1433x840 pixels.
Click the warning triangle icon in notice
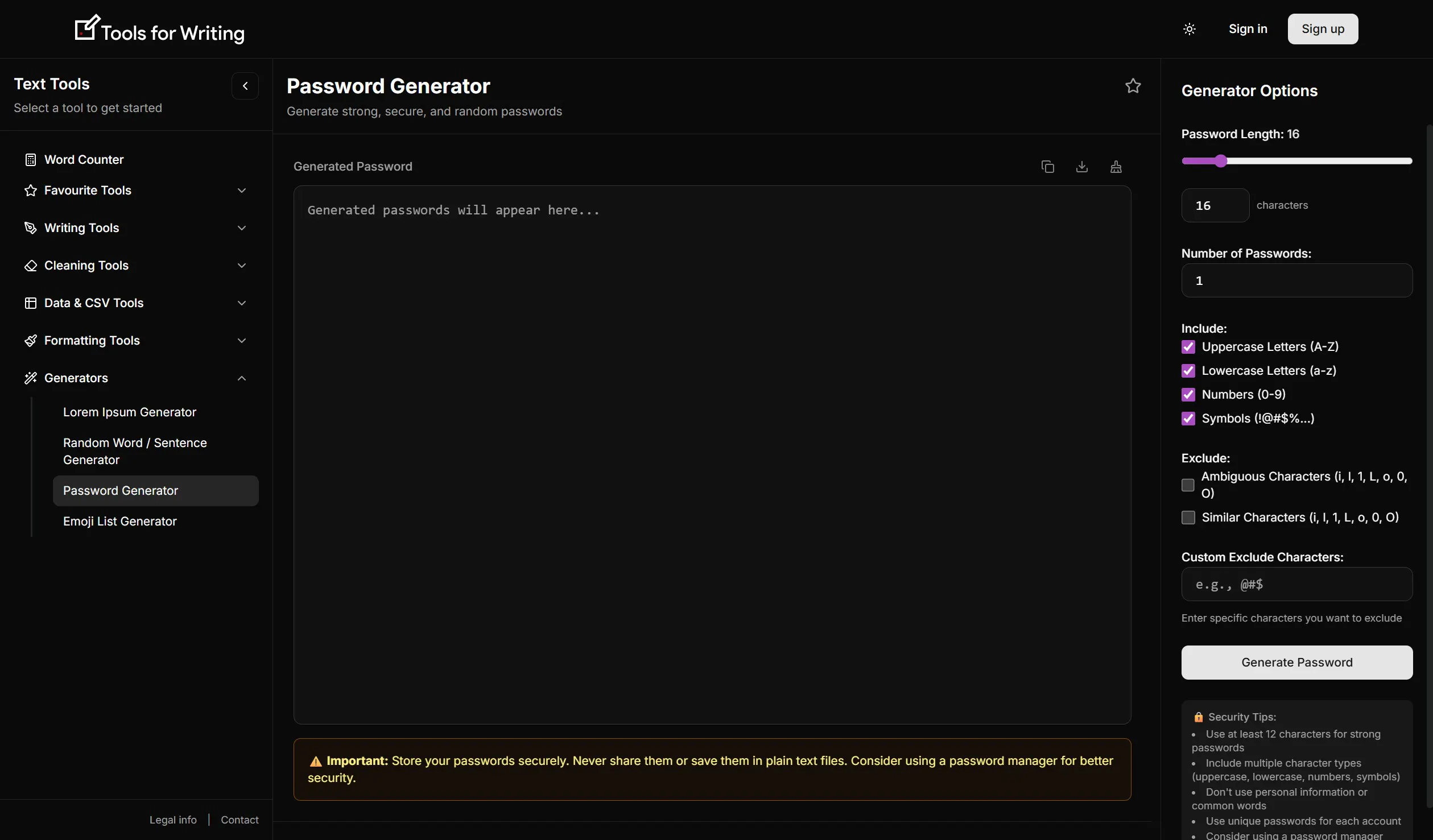(316, 762)
